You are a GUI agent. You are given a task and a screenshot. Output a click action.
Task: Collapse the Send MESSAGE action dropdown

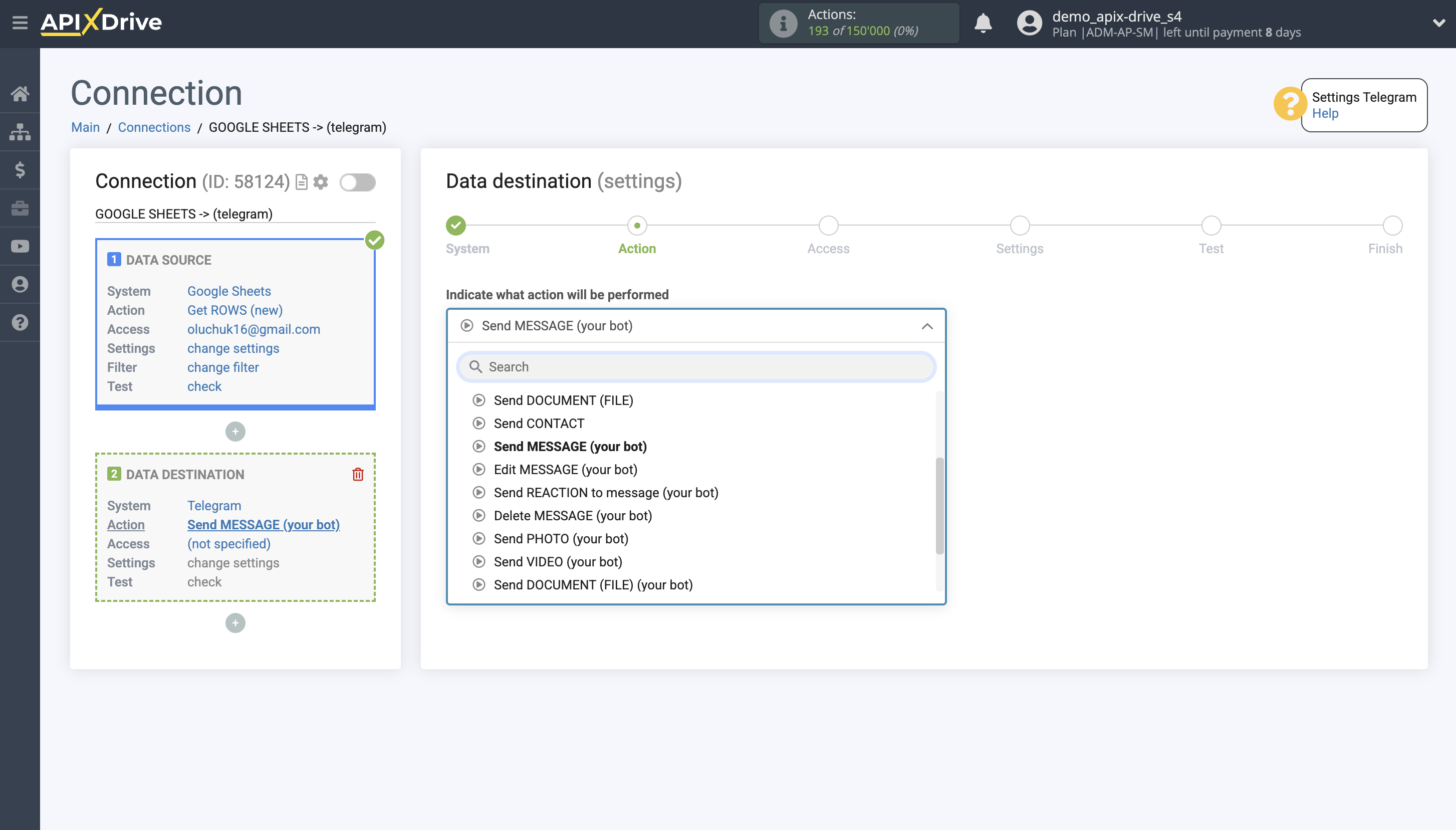pos(926,326)
